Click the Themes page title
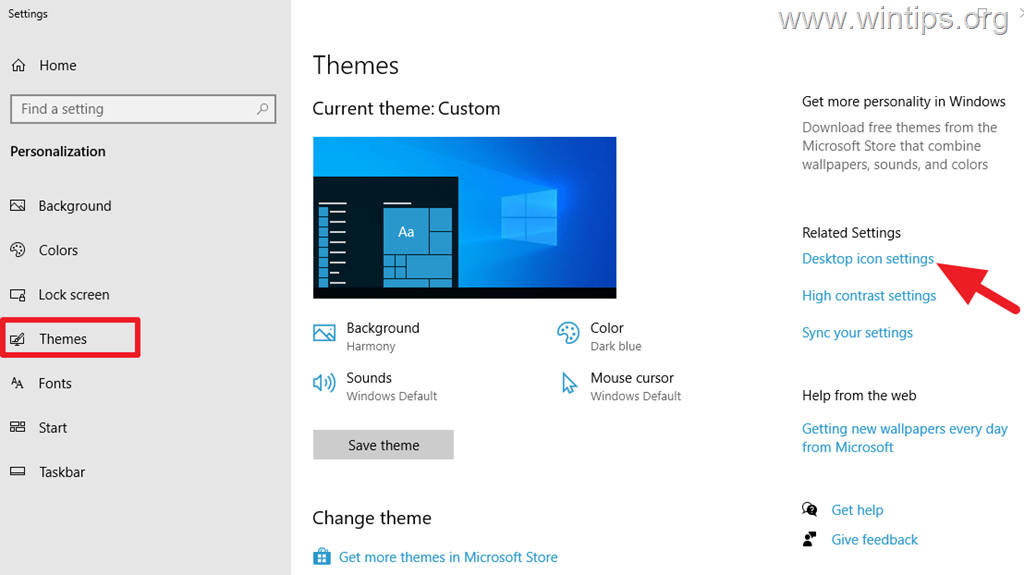The image size is (1024, 575). point(355,65)
